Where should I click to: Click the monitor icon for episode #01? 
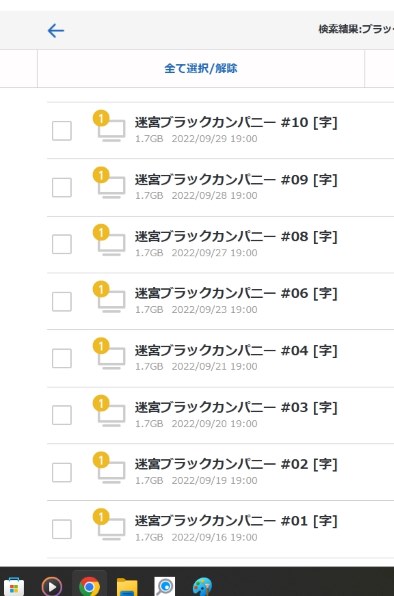pyautogui.click(x=112, y=529)
